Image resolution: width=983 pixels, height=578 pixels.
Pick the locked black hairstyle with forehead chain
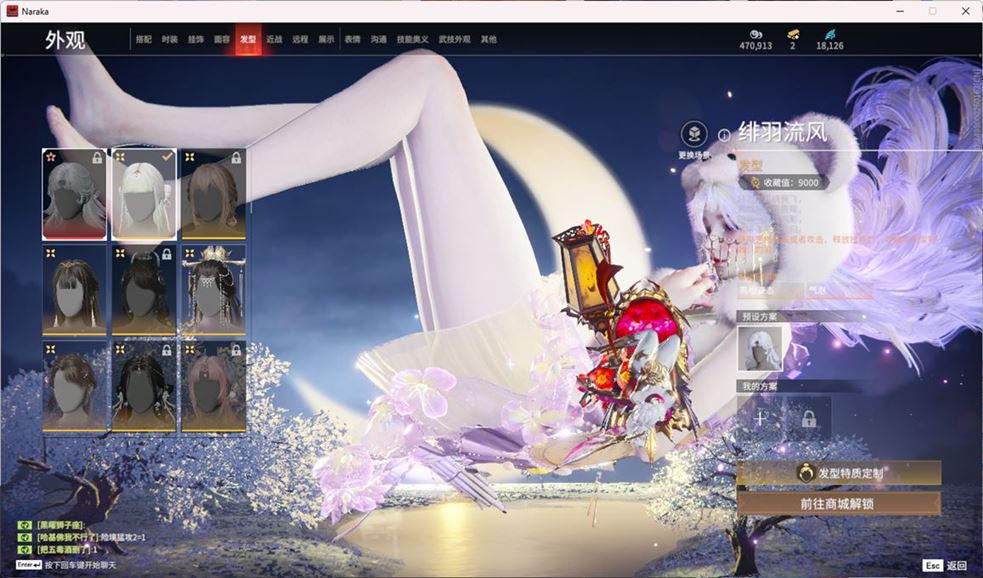click(144, 386)
